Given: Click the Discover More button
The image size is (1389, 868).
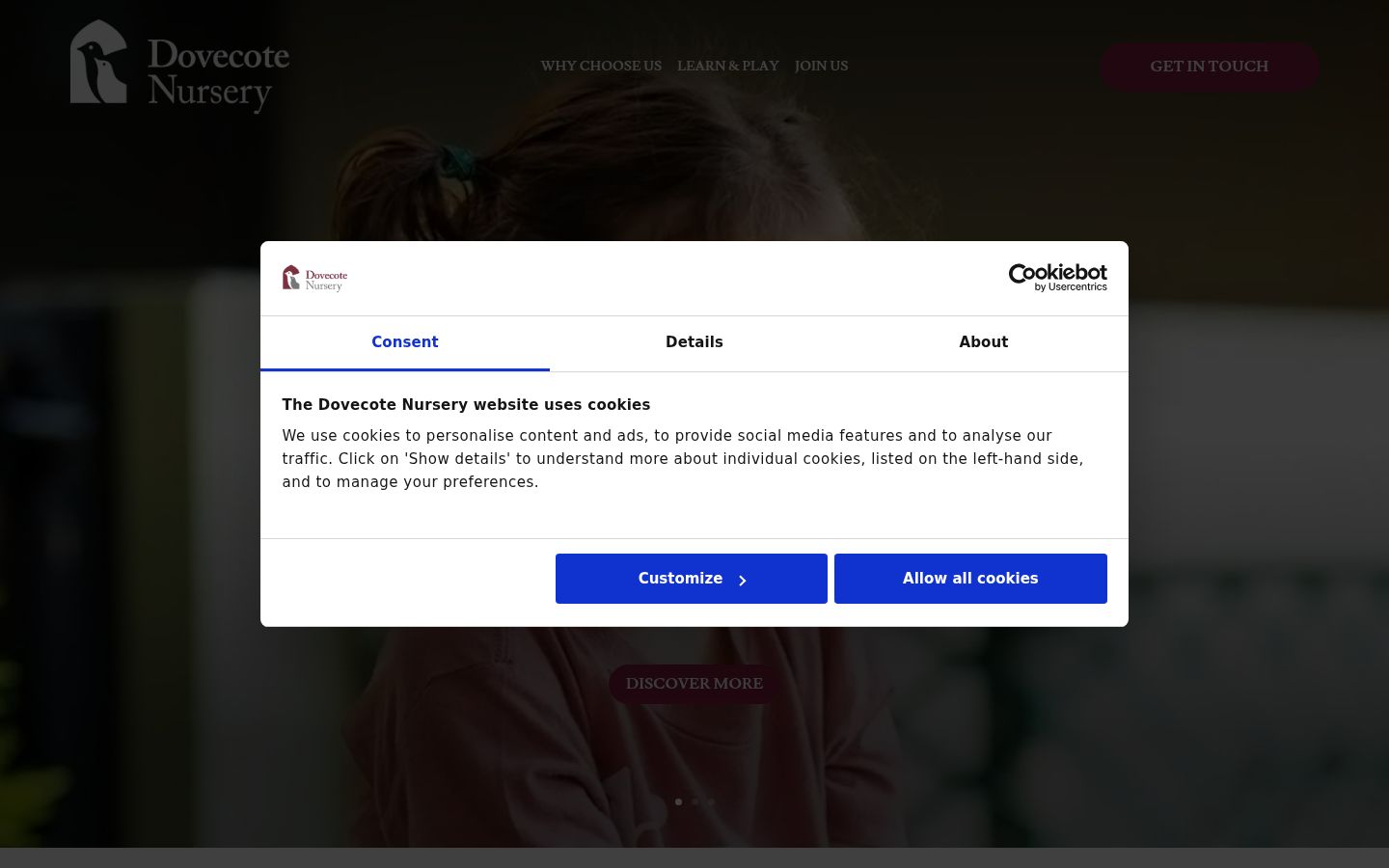Looking at the screenshot, I should (x=694, y=684).
